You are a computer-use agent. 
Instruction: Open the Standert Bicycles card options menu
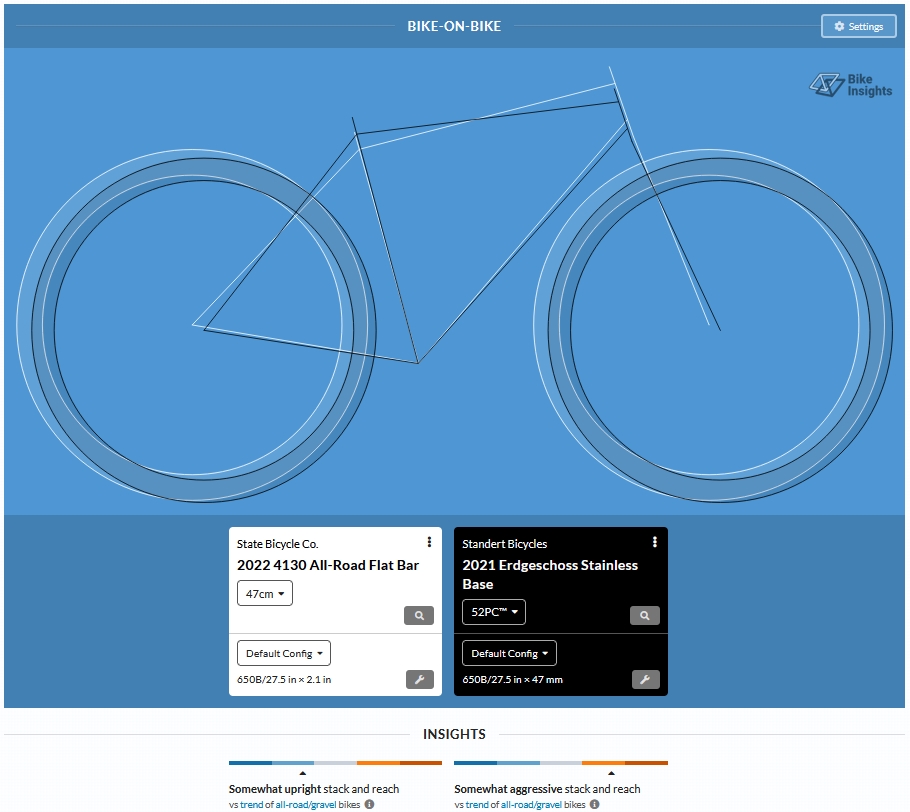tap(655, 542)
